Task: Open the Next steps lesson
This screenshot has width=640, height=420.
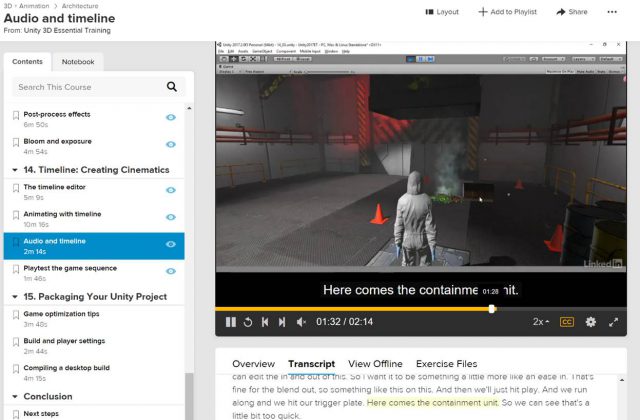Action: point(41,413)
